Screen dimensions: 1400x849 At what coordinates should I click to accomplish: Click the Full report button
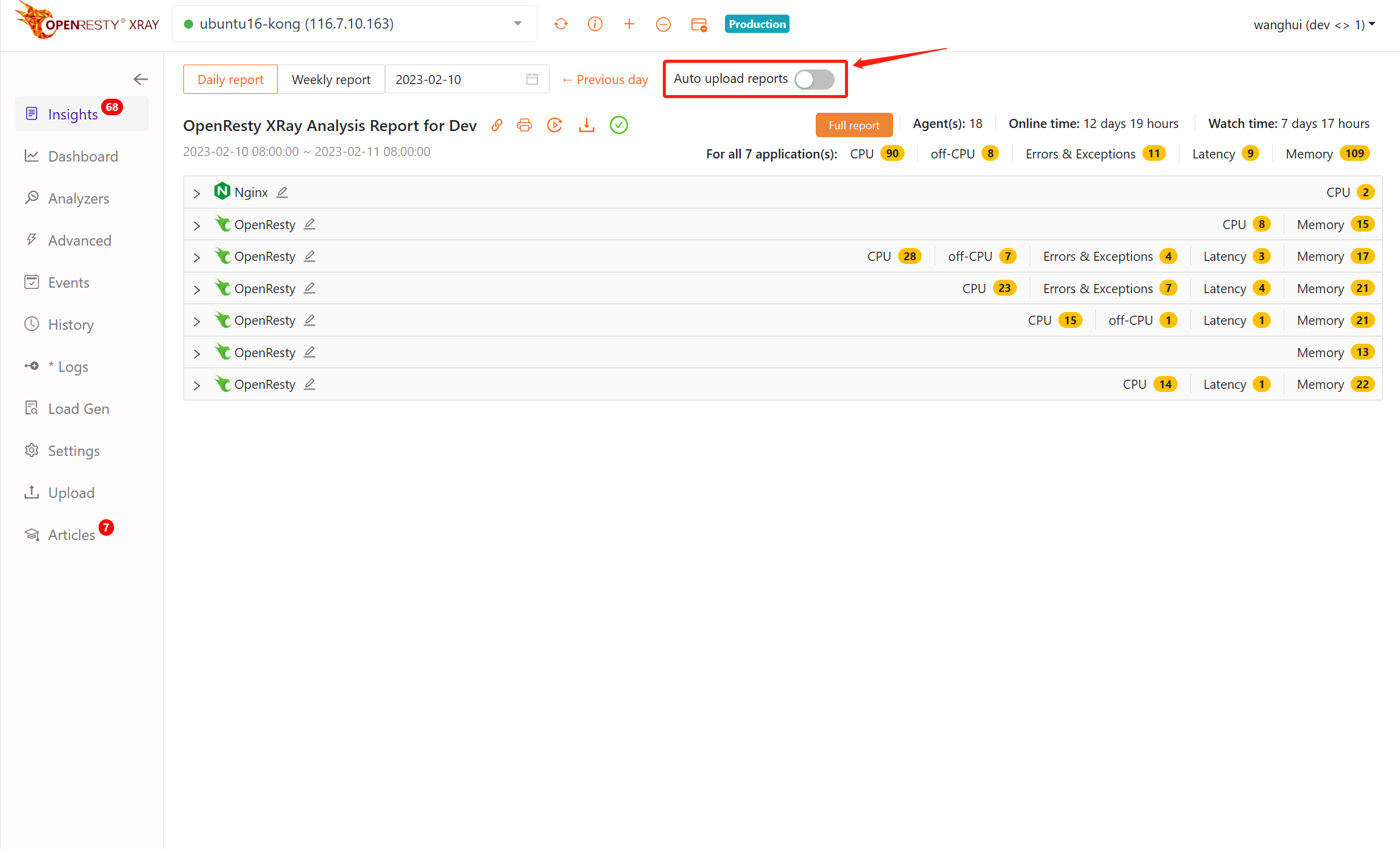[x=854, y=125]
